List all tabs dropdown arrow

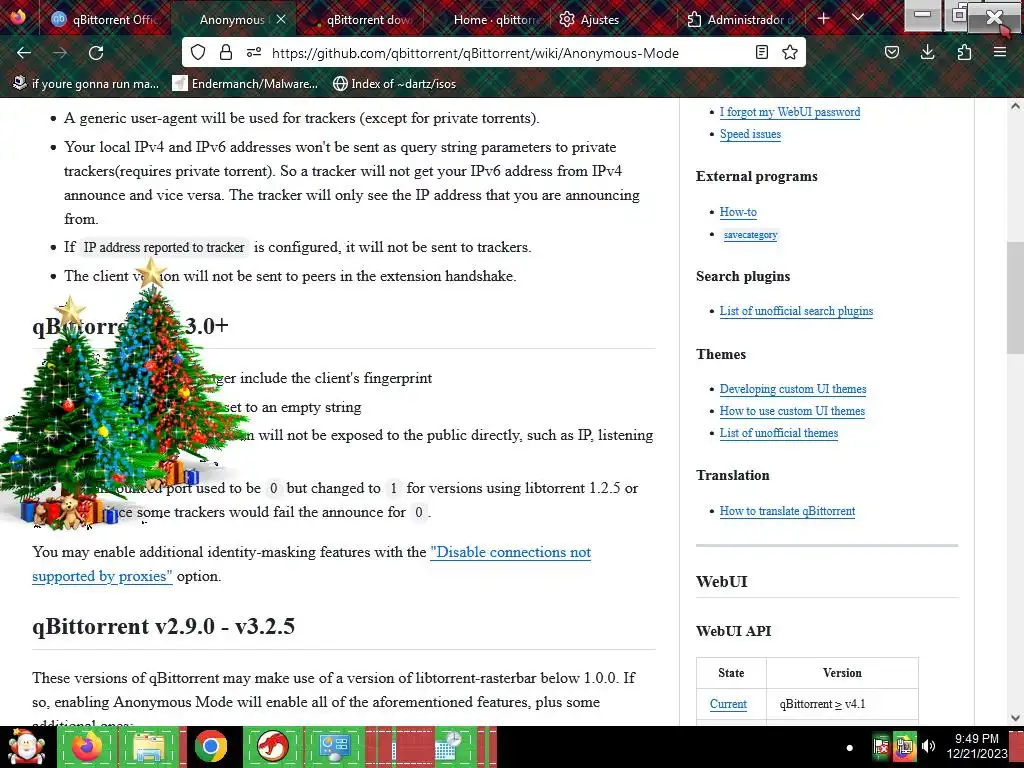[858, 18]
